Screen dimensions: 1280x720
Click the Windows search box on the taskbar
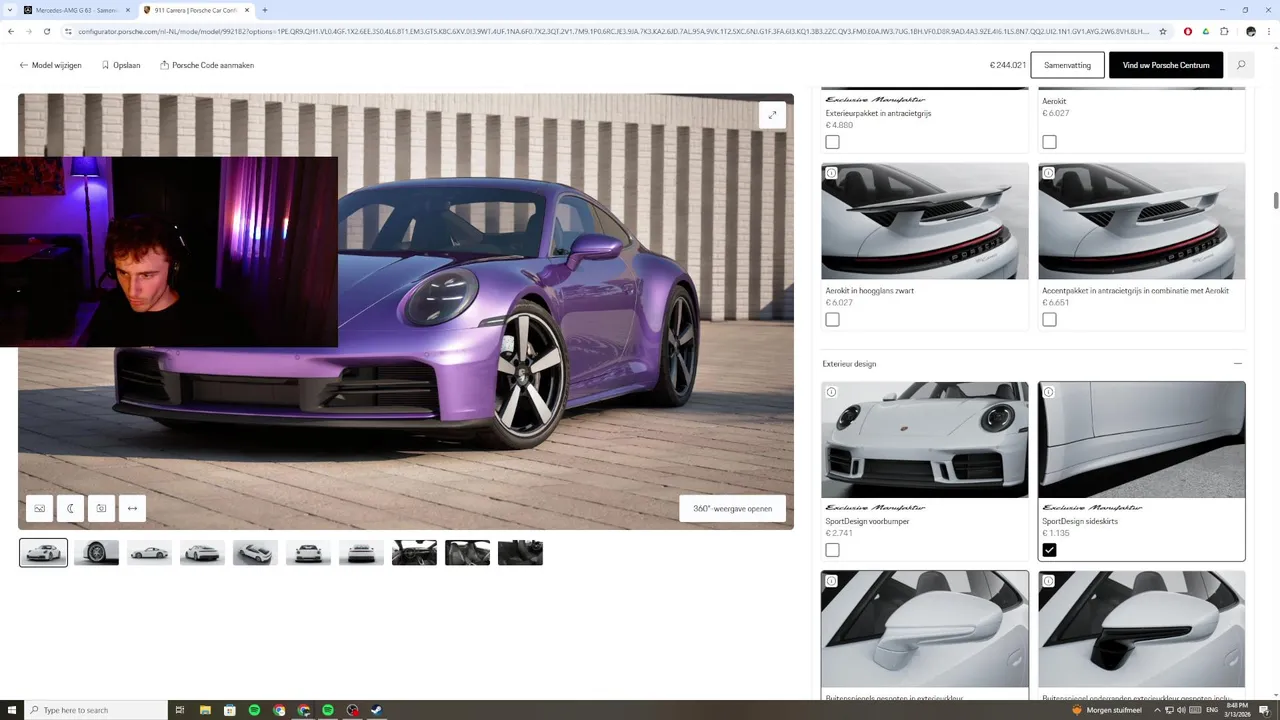[96, 710]
